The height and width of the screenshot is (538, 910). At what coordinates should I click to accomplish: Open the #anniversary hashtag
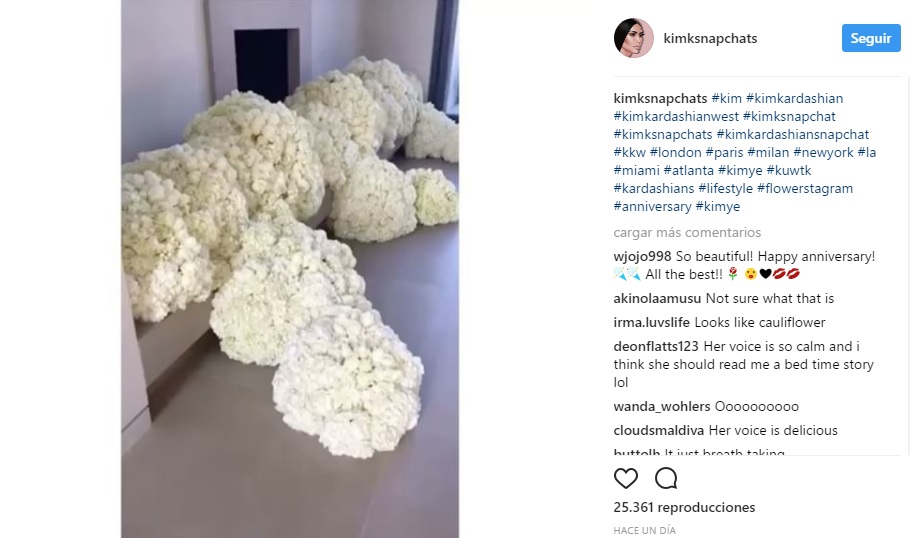(x=652, y=206)
